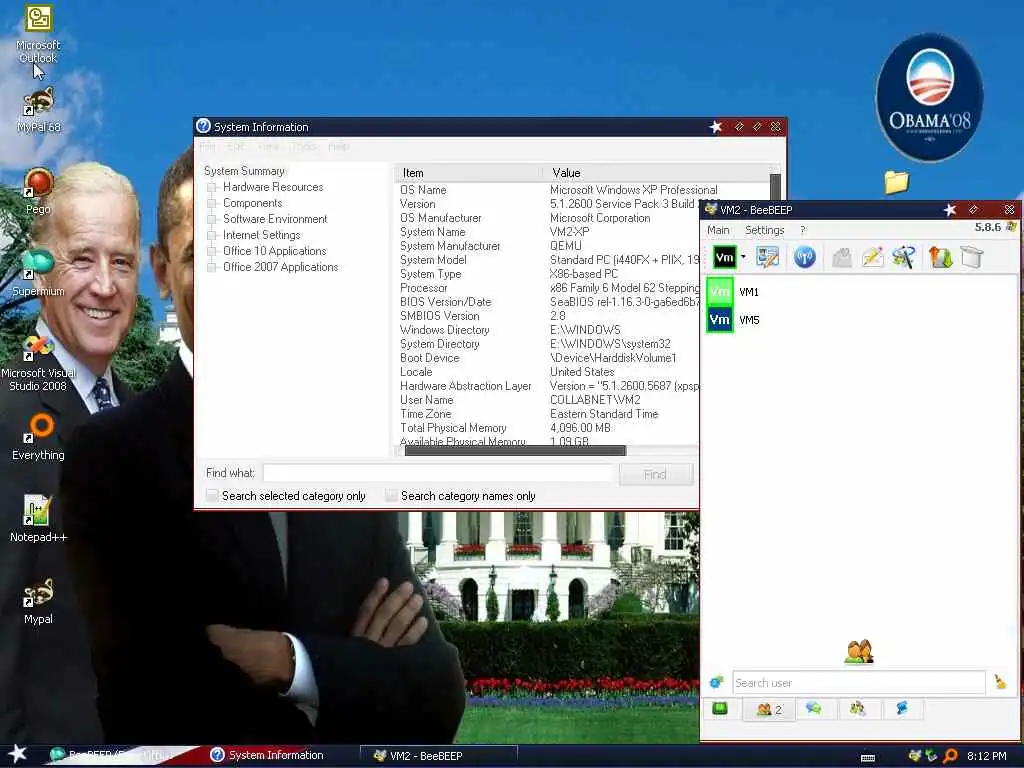Switch to the users tab showing 2
Viewport: 1024px width, 768px height.
click(x=769, y=709)
